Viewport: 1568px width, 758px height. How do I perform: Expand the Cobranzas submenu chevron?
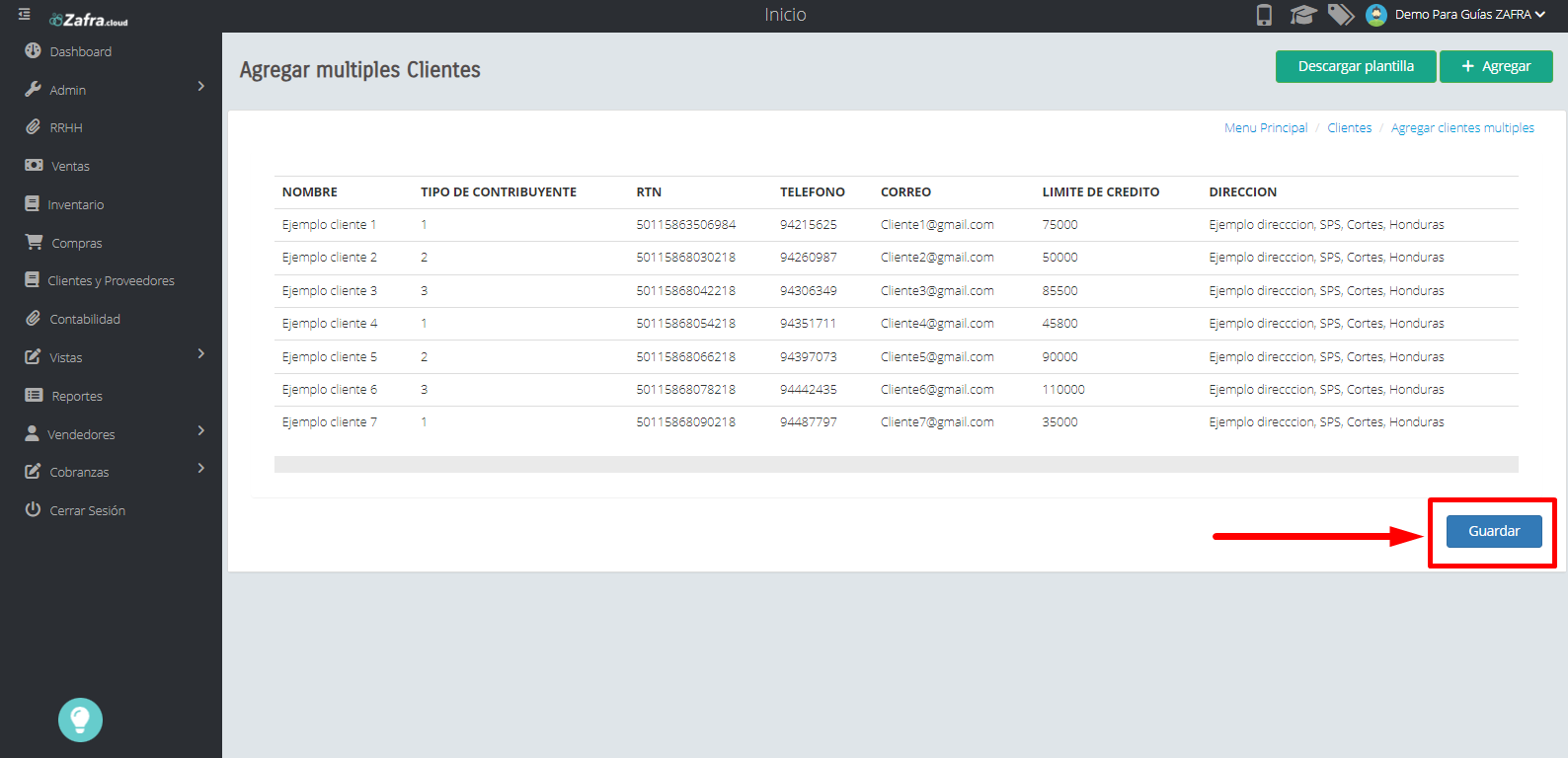tap(201, 468)
